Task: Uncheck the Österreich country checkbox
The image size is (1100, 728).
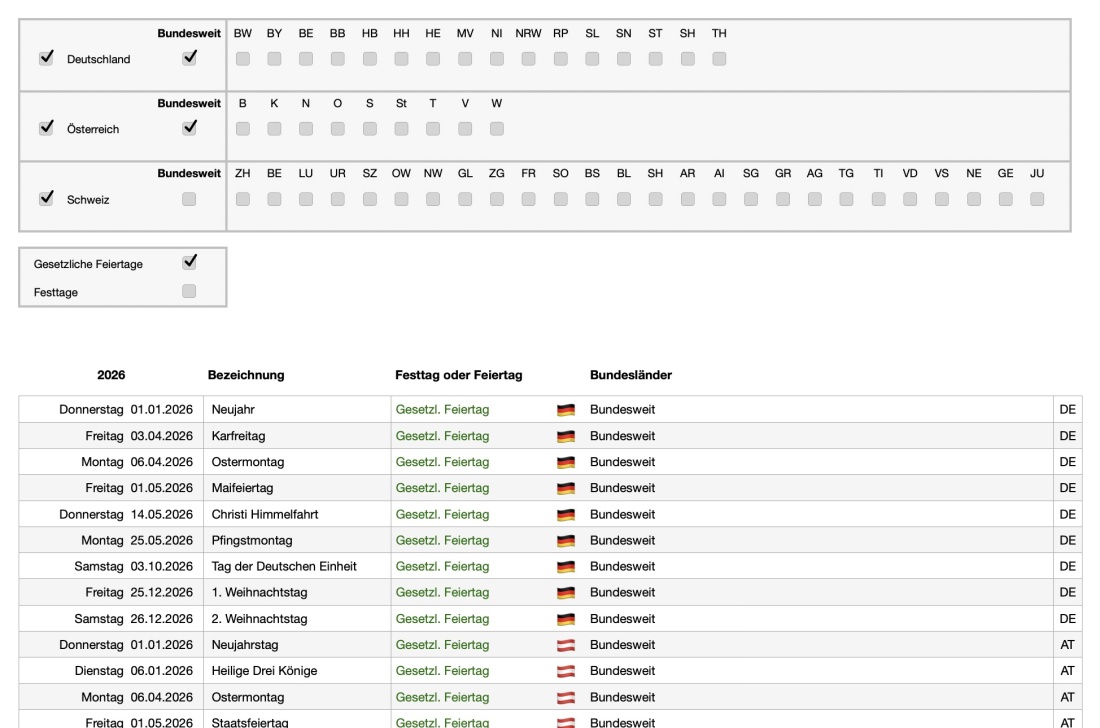Action: pos(45,128)
